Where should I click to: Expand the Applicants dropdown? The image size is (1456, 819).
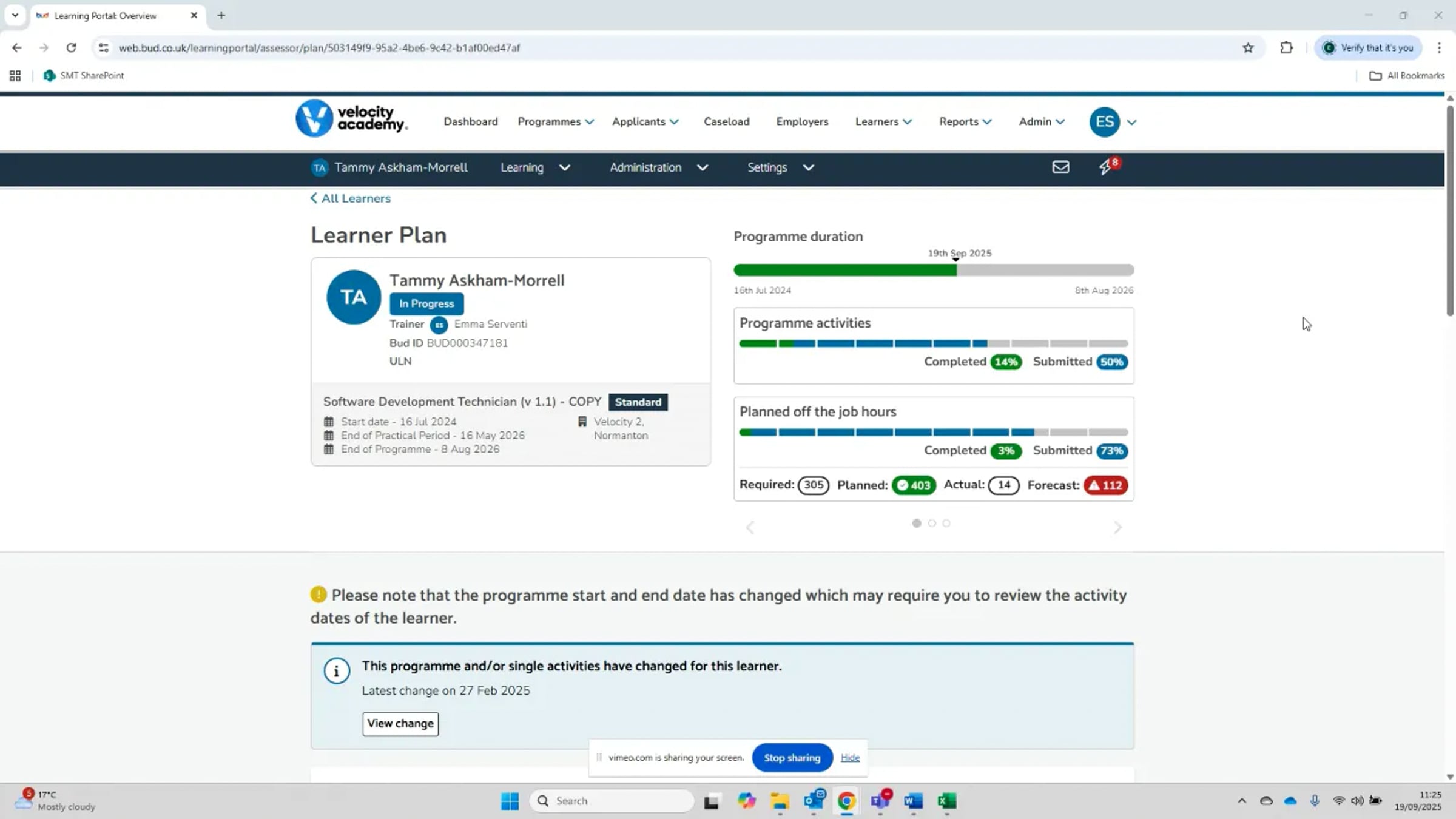tap(645, 122)
